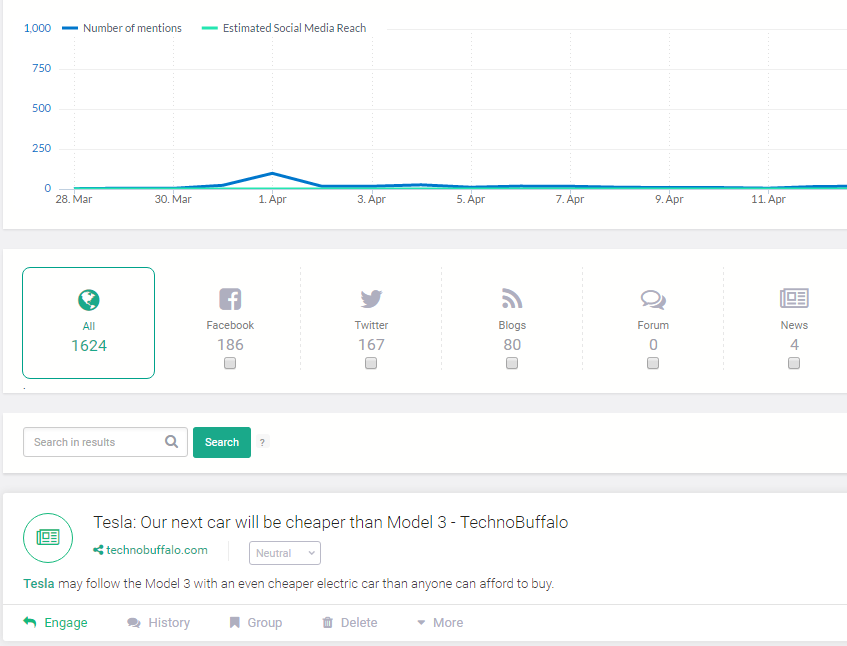This screenshot has width=847, height=646.
Task: Select the All sources globe icon
Action: (x=89, y=300)
